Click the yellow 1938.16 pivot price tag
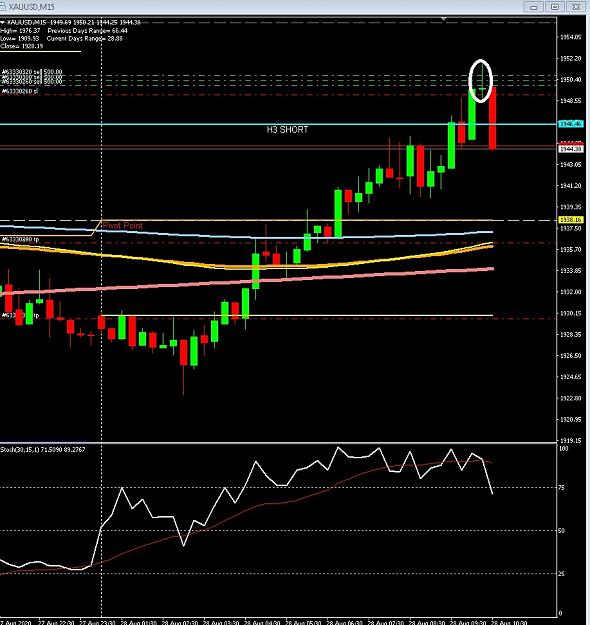This screenshot has width=590, height=625. (x=571, y=220)
